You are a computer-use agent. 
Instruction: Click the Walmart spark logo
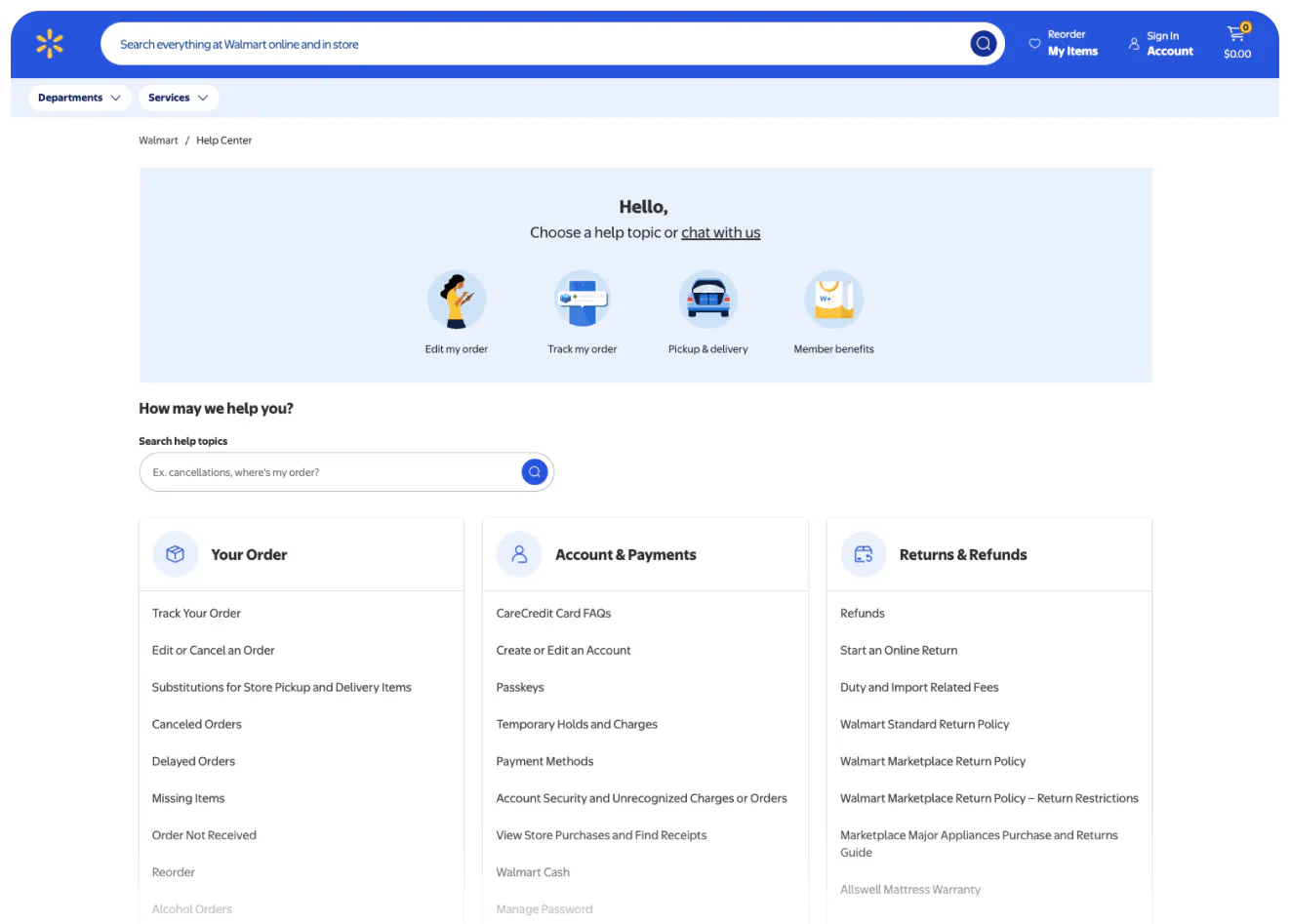(49, 44)
